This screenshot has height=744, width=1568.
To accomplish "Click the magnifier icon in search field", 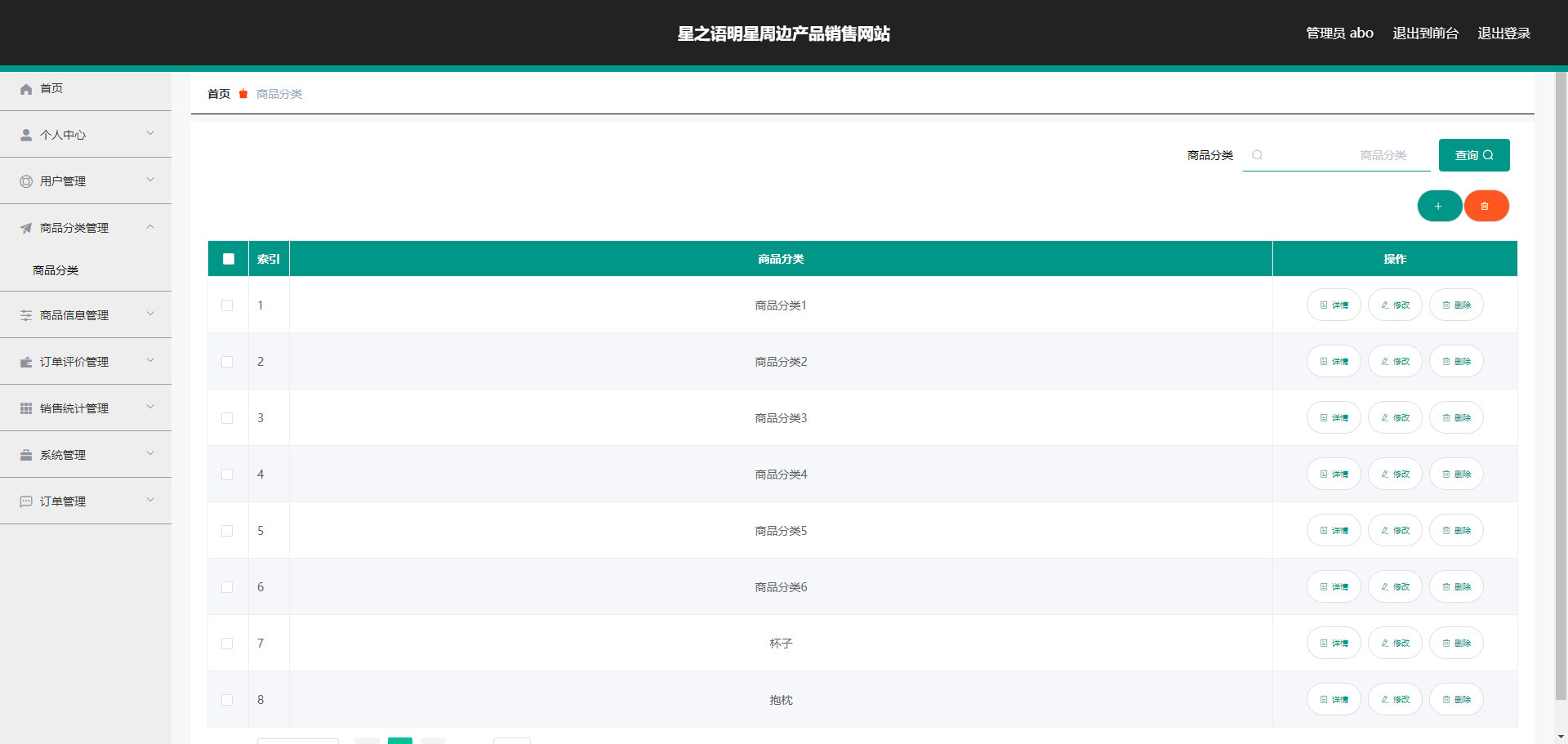I will (1258, 155).
